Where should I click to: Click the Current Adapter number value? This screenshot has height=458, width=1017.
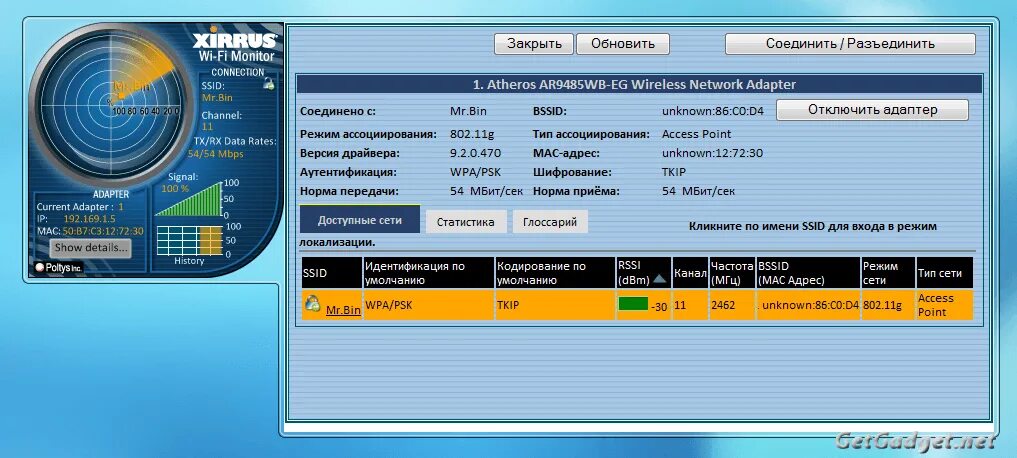pyautogui.click(x=121, y=206)
